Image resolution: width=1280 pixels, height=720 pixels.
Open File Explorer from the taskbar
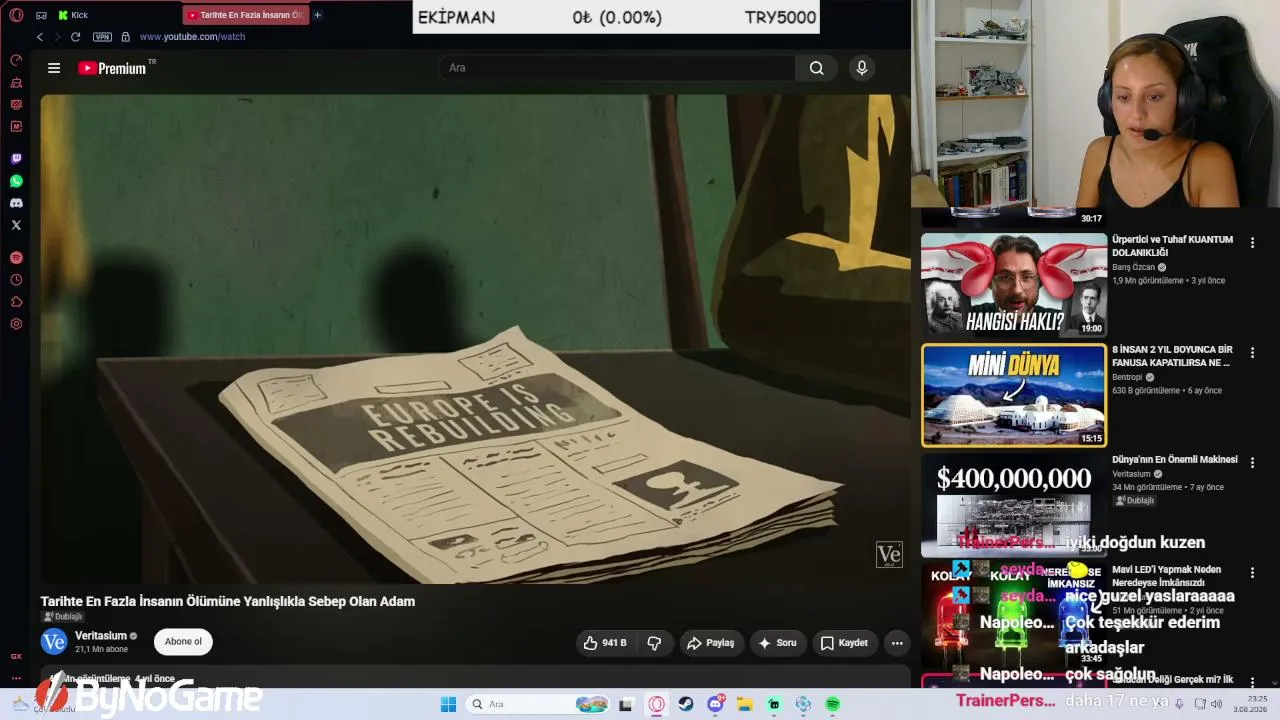click(x=745, y=704)
